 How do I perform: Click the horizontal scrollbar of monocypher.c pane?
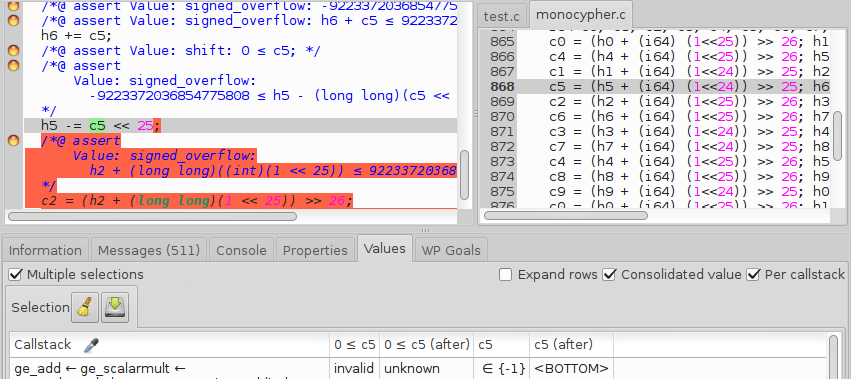point(566,216)
